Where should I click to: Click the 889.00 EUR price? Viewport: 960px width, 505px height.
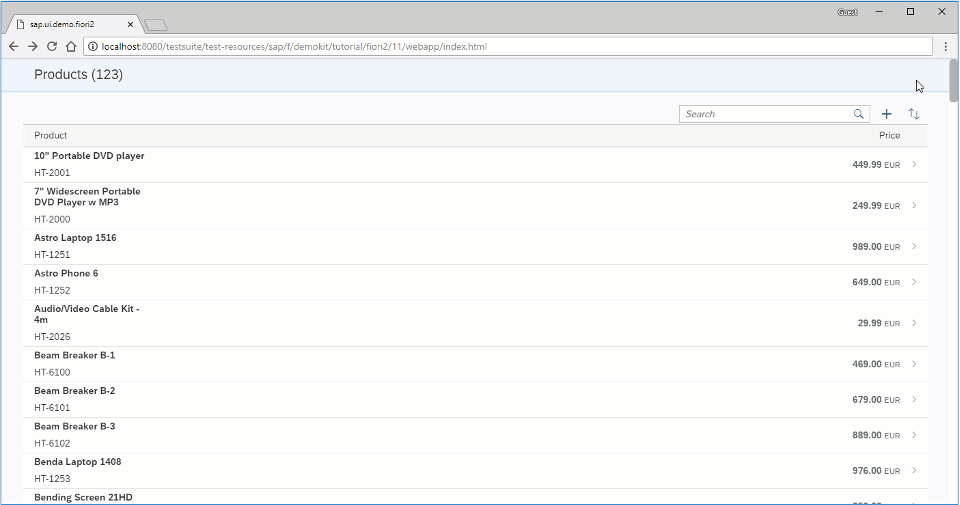click(x=876, y=435)
